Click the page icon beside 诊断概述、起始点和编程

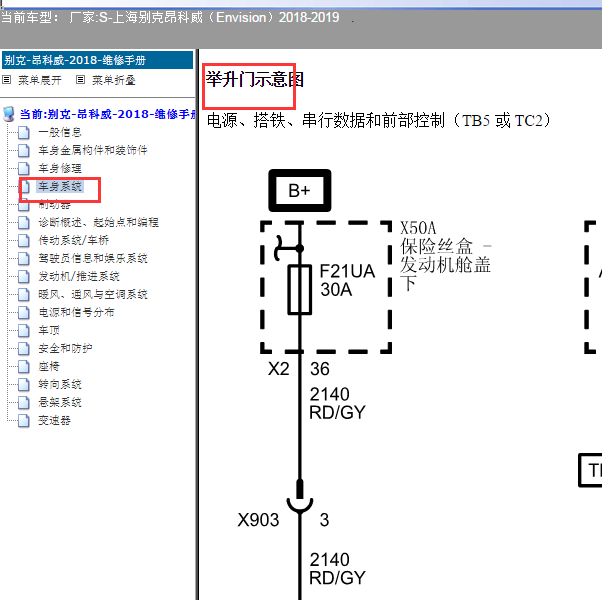click(24, 222)
